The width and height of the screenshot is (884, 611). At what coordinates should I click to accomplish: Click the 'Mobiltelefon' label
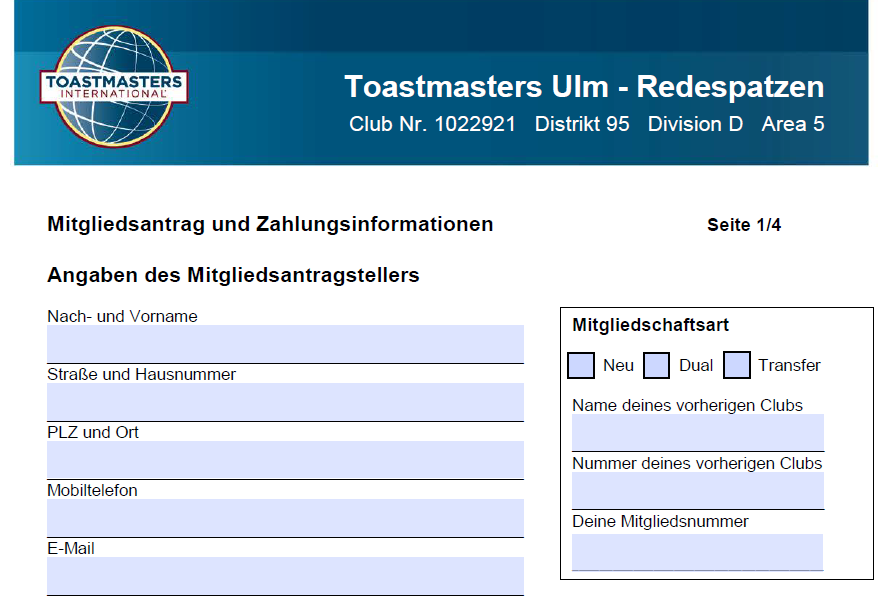pos(92,490)
